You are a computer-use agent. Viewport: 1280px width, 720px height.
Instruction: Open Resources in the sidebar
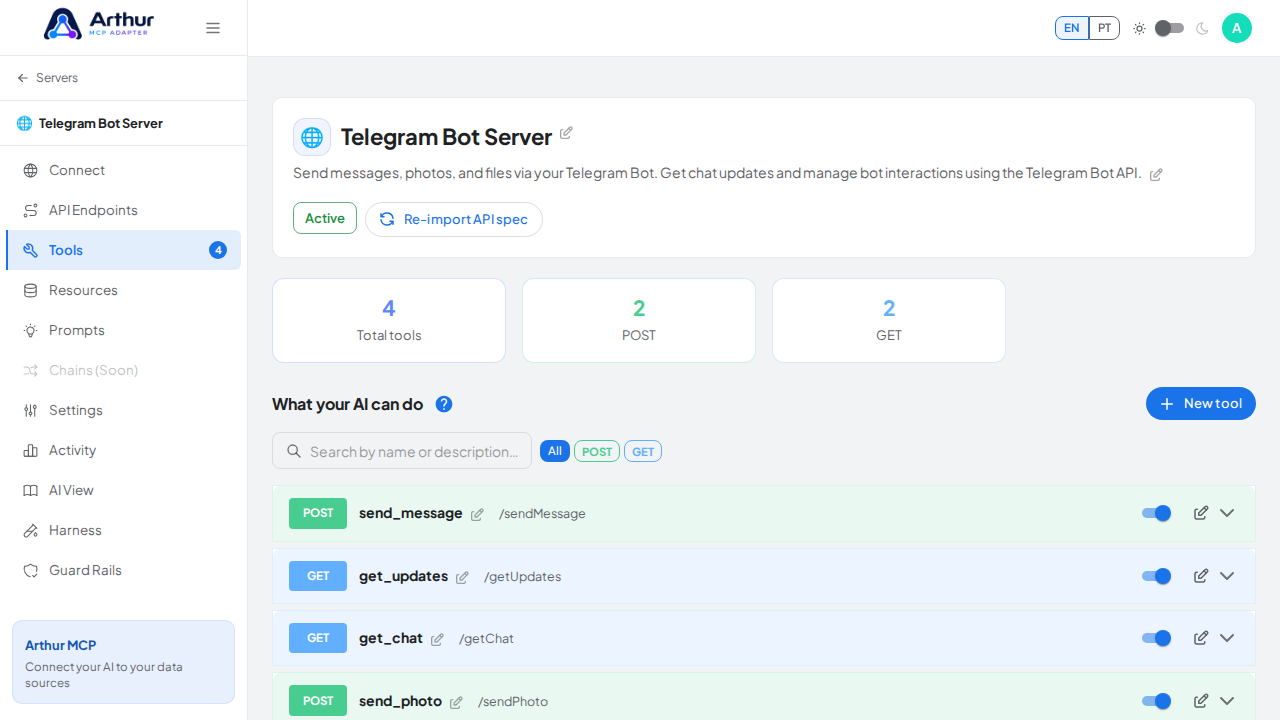click(x=123, y=290)
